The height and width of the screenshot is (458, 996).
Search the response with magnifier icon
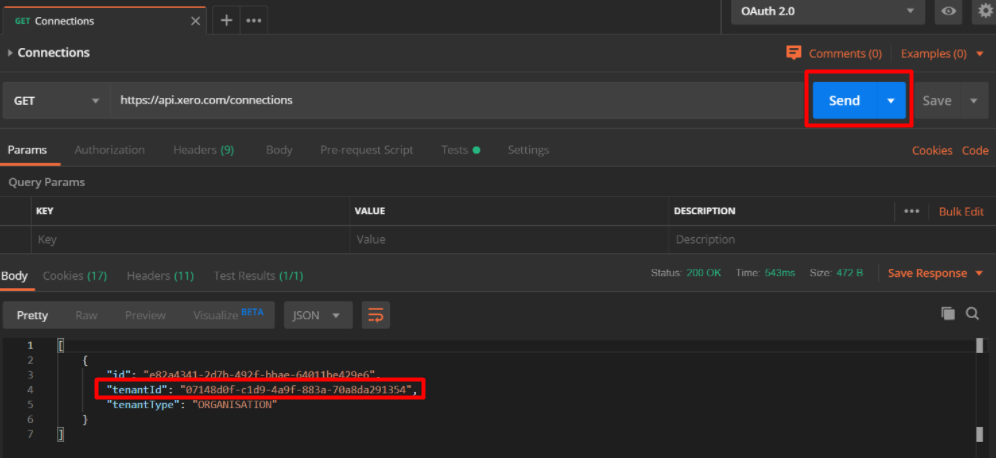point(972,313)
